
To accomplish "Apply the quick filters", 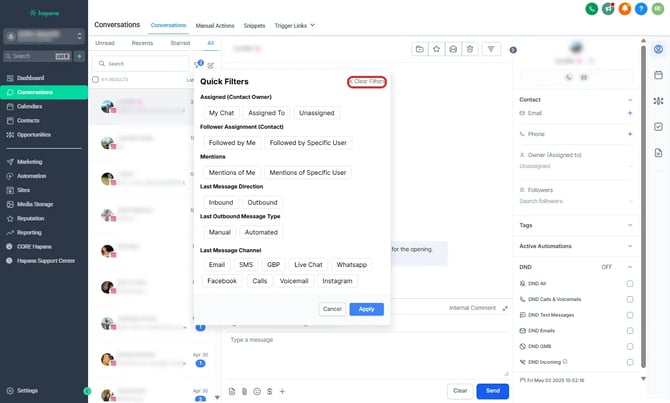I will [x=366, y=309].
